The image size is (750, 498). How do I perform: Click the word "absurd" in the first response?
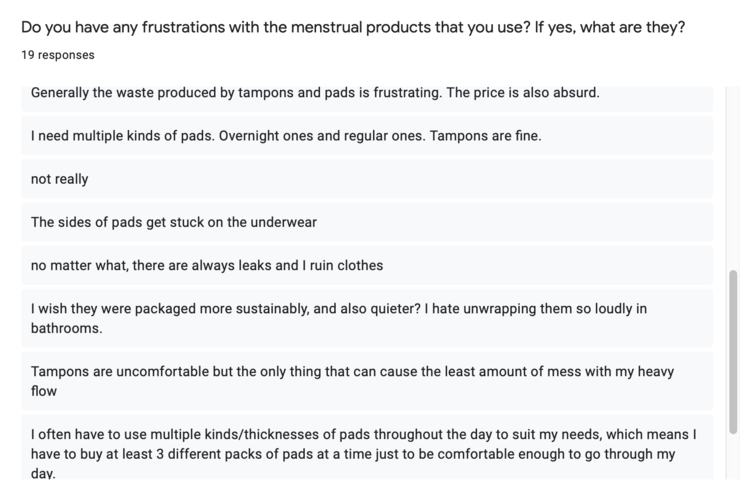point(573,93)
